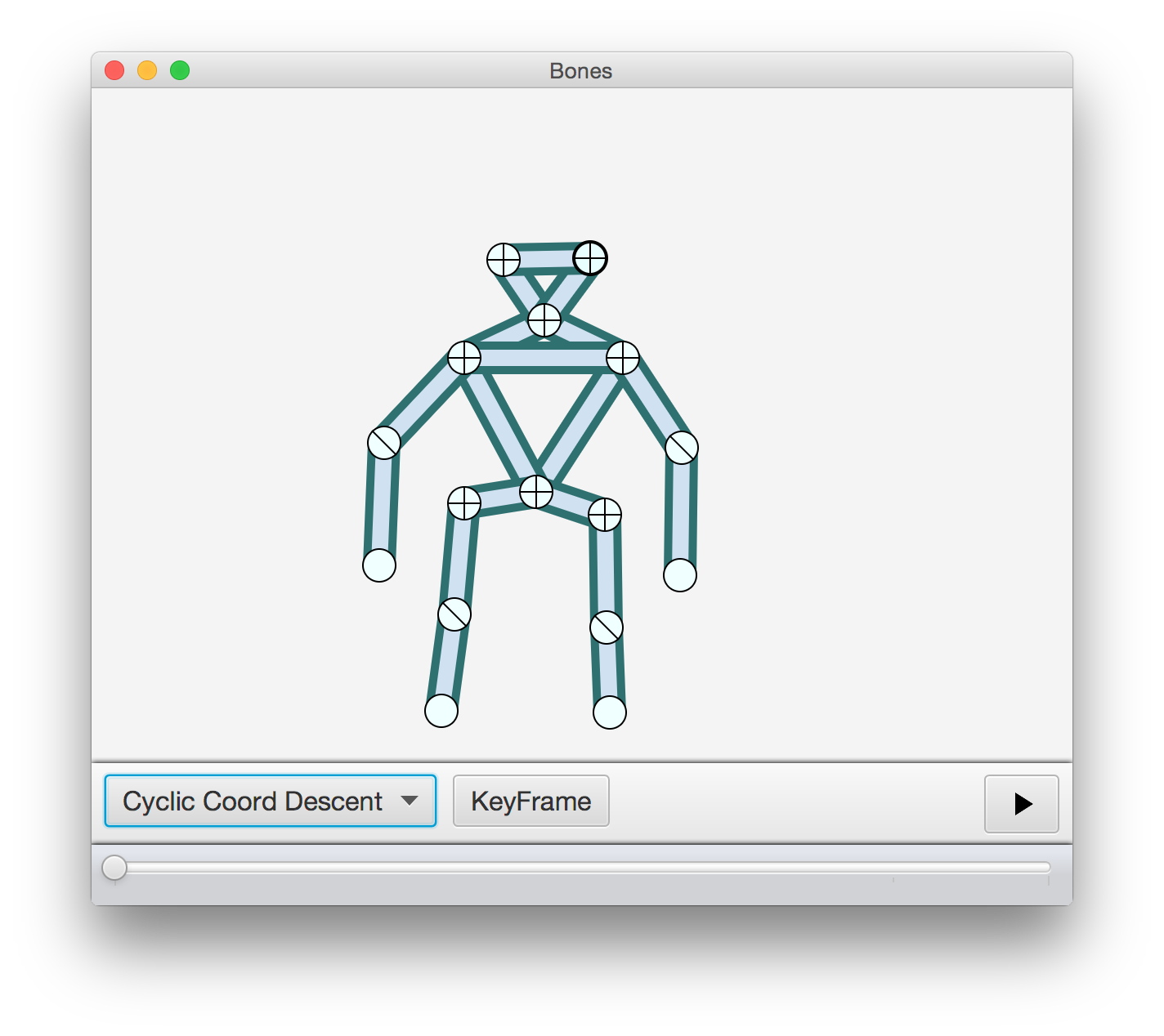Select the left shoulder joint
Screen dimensions: 1164x1036
pos(464,358)
